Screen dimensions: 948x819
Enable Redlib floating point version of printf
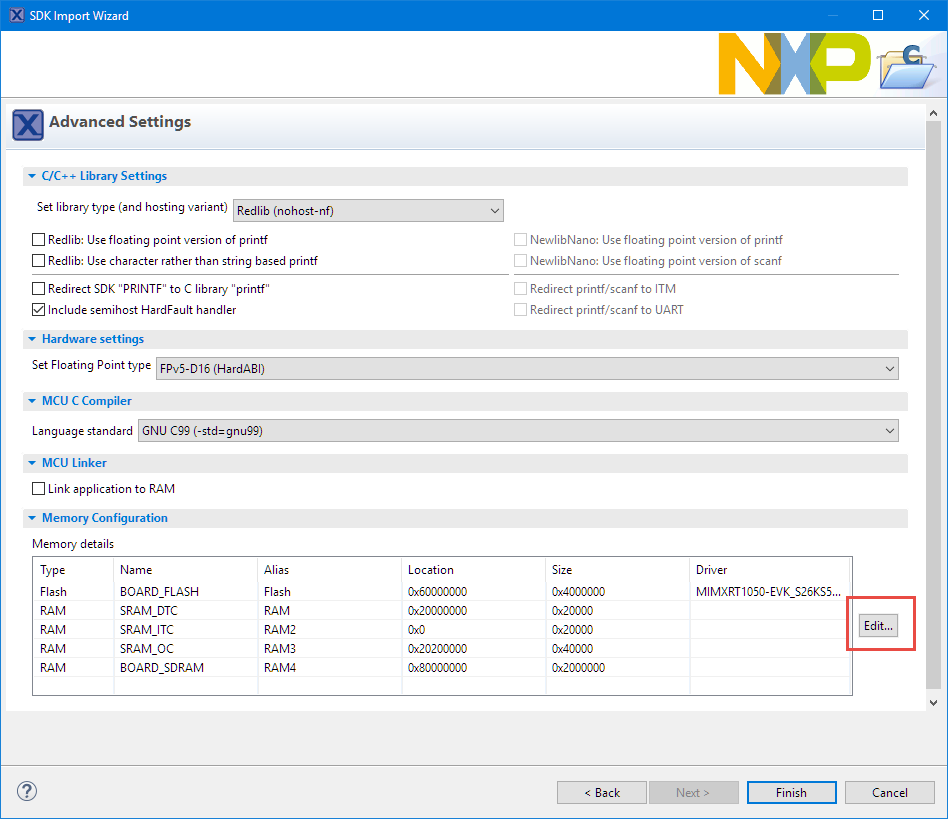39,240
